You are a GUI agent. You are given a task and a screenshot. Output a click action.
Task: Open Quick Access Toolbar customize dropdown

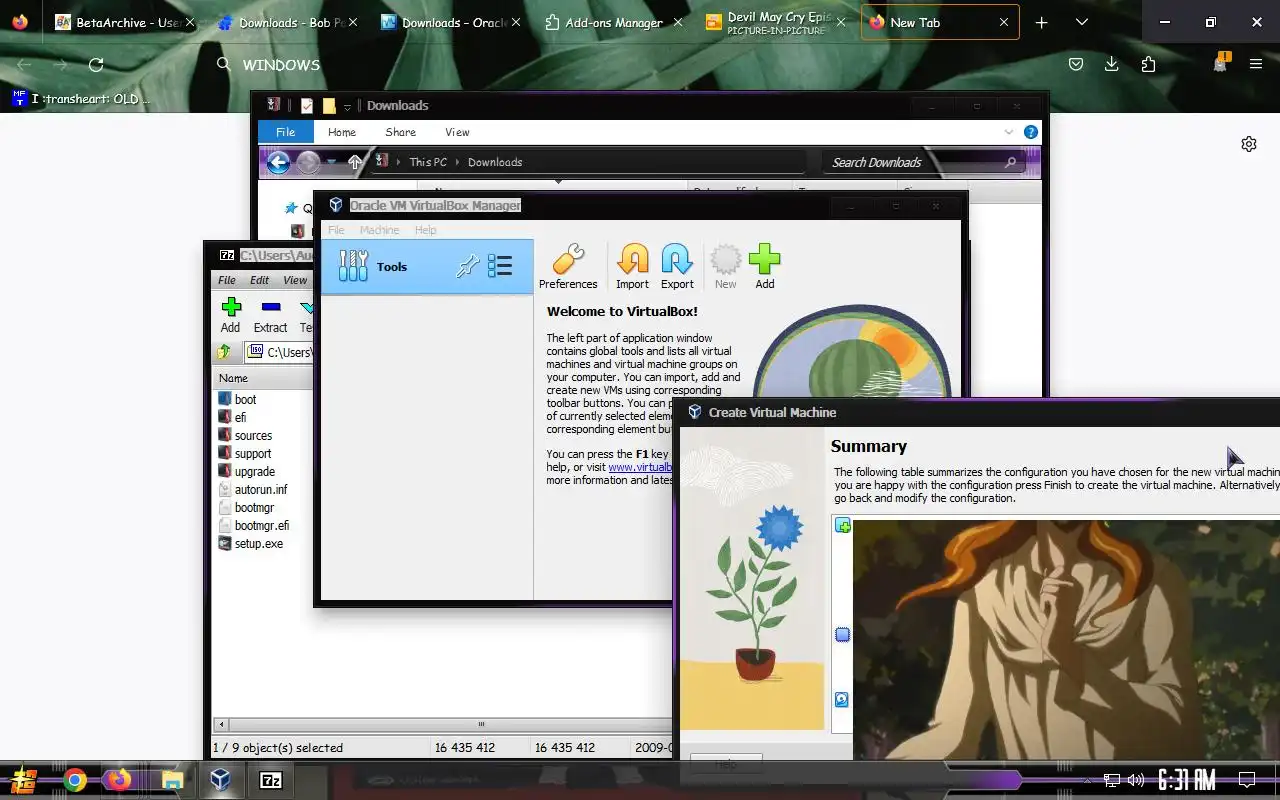click(x=347, y=106)
